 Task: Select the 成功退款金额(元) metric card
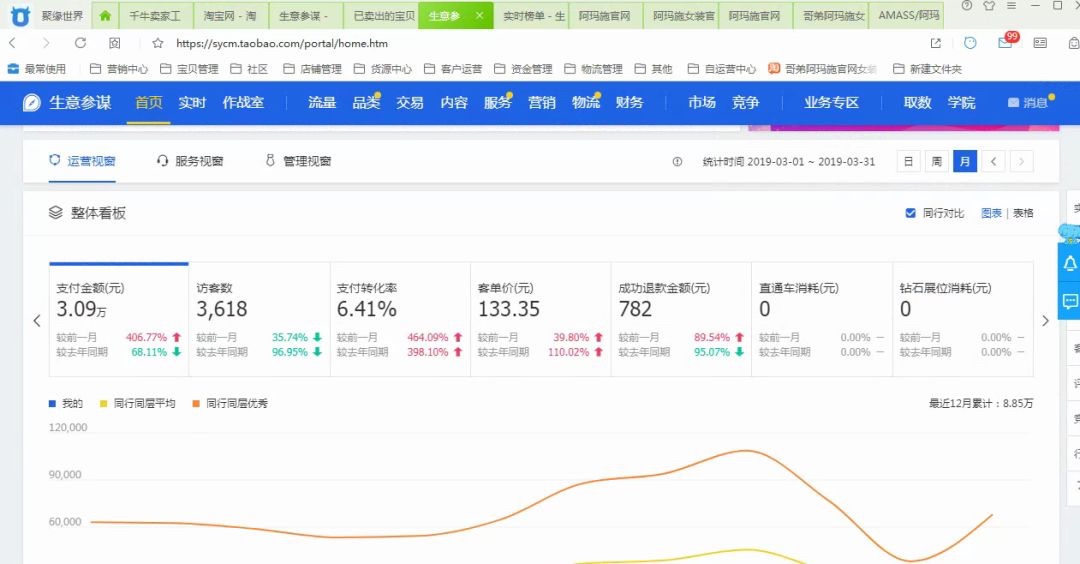tap(681, 320)
